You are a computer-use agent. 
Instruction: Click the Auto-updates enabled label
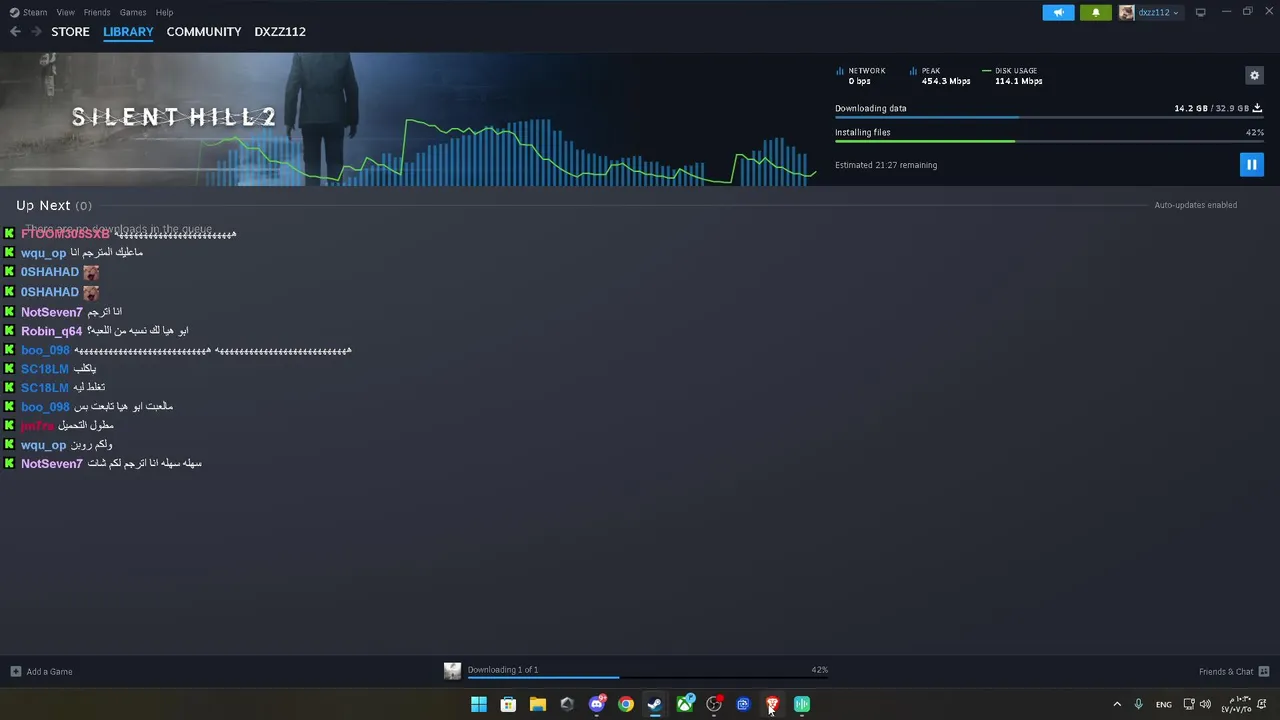coord(1195,205)
